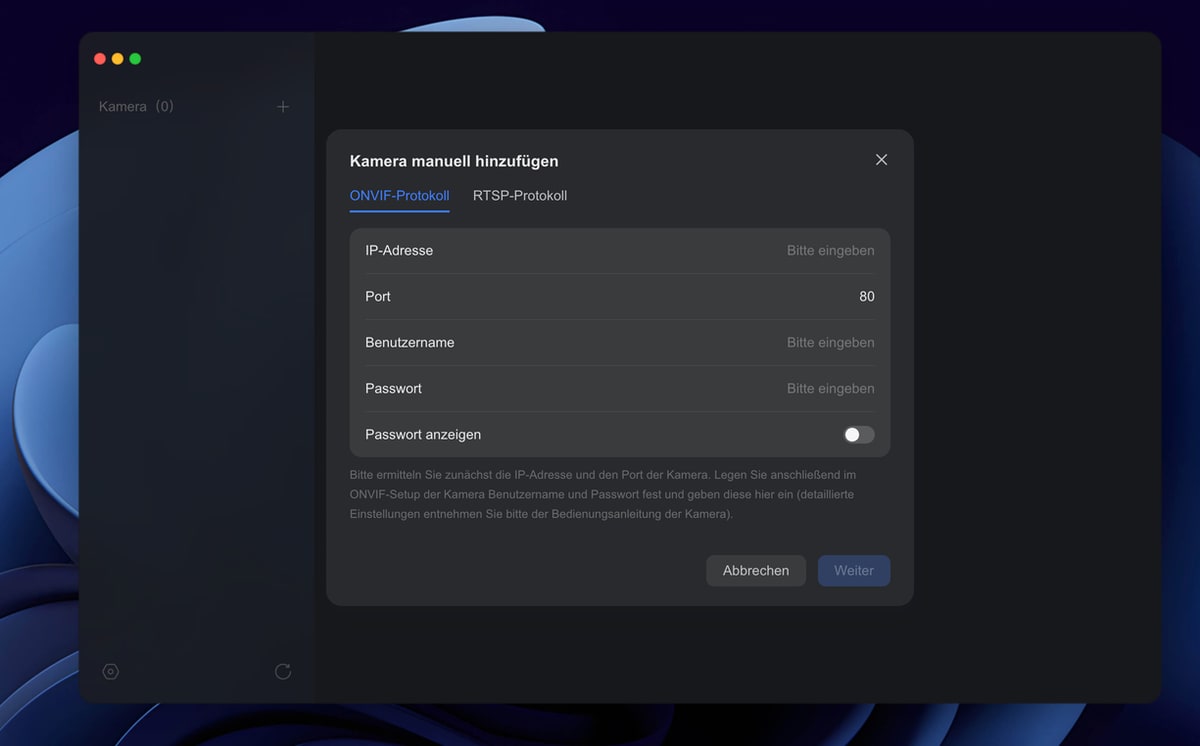This screenshot has height=746, width=1200.
Task: Switch to the RTSP-Protokoll tab
Action: pos(520,196)
